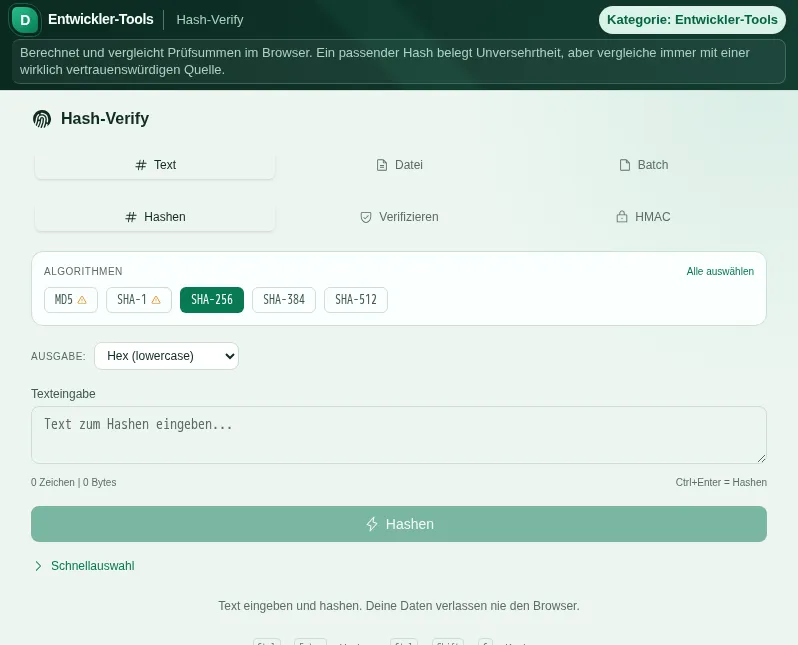
Task: Open the Verifizieren mode tab
Action: tap(399, 217)
